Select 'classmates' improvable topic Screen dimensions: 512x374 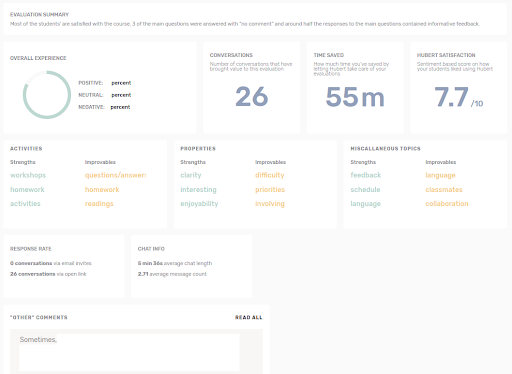(x=444, y=190)
